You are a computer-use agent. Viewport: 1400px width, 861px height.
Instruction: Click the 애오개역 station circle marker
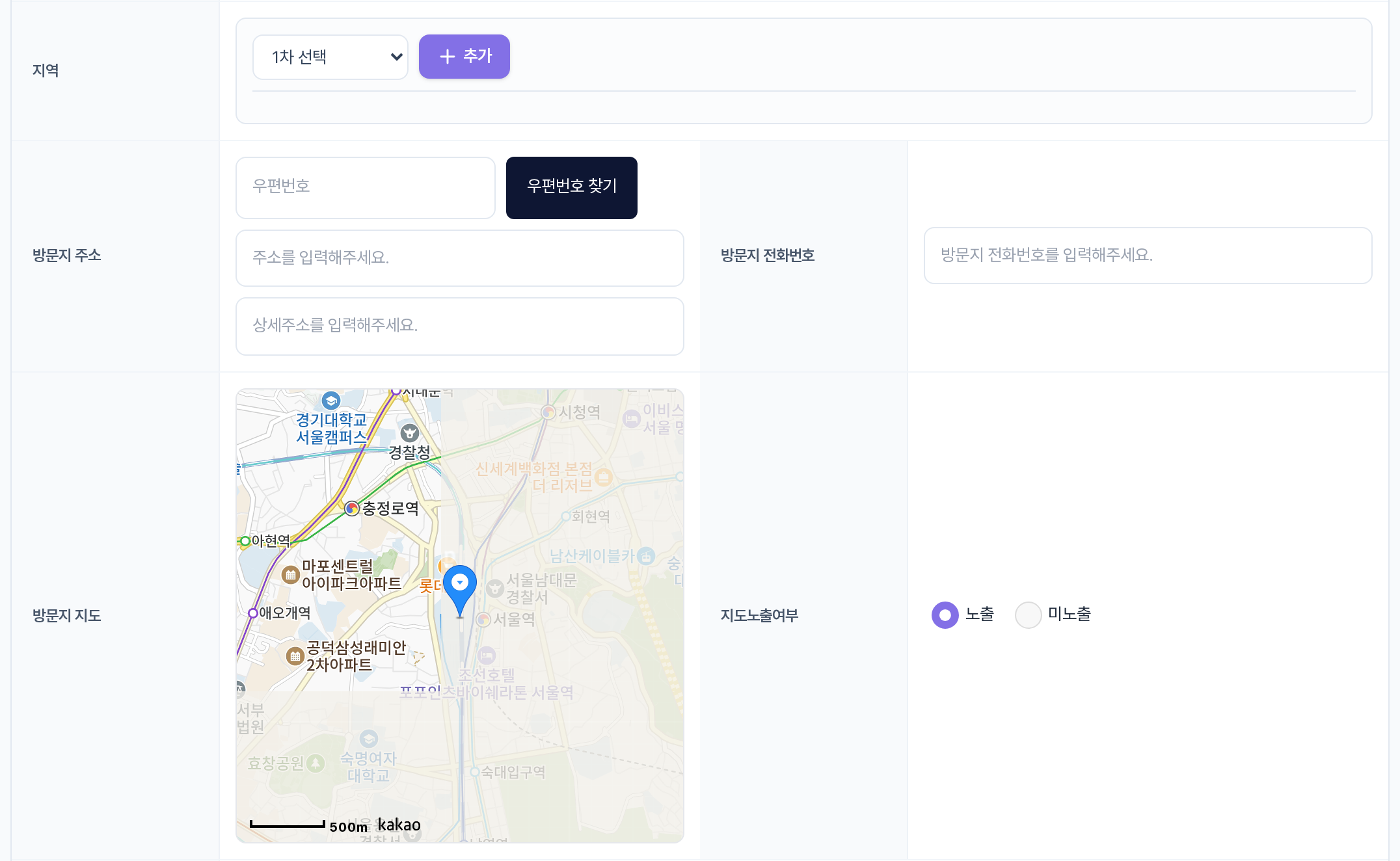(253, 613)
